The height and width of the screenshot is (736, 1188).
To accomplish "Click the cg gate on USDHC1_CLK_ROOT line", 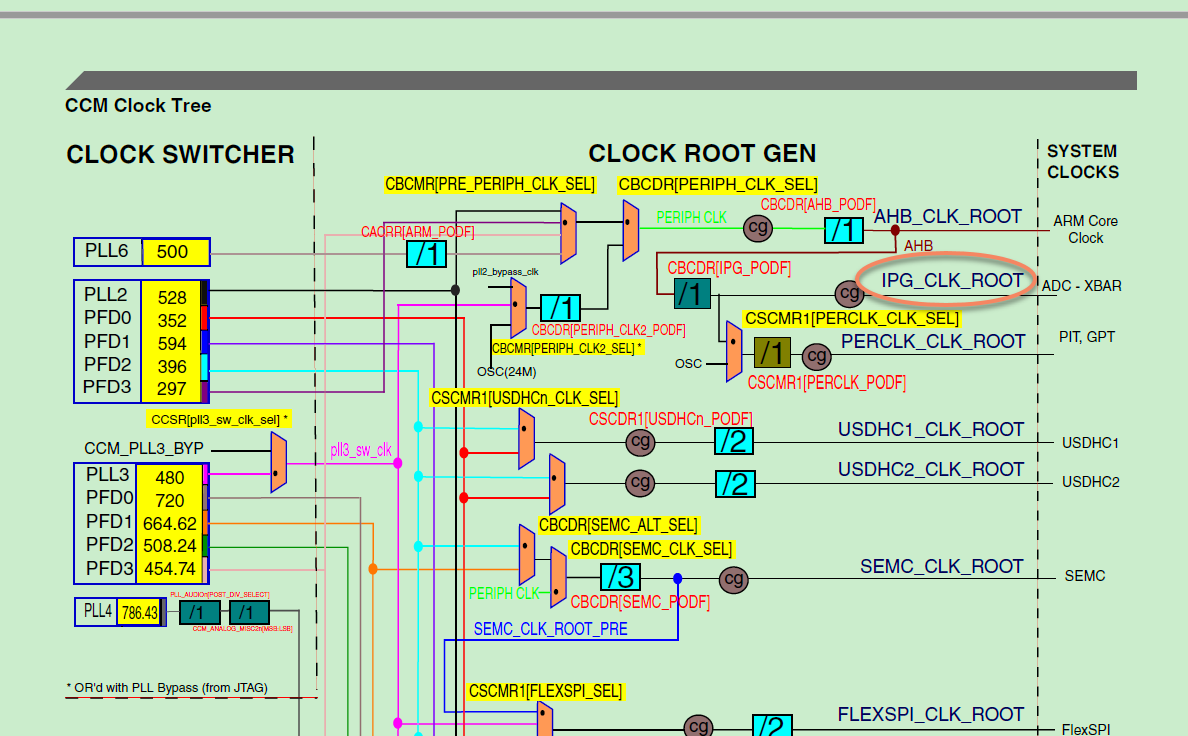I will coord(640,441).
